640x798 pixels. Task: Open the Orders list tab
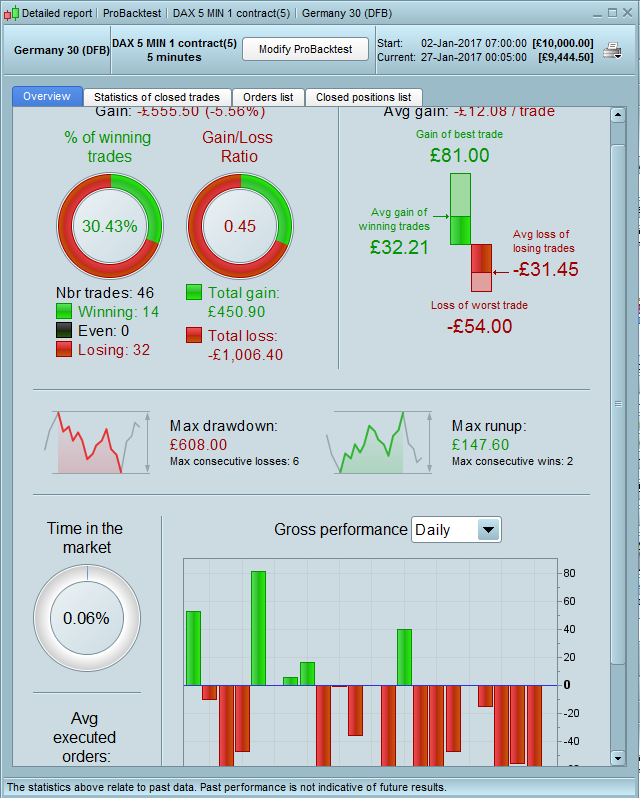[x=268, y=97]
